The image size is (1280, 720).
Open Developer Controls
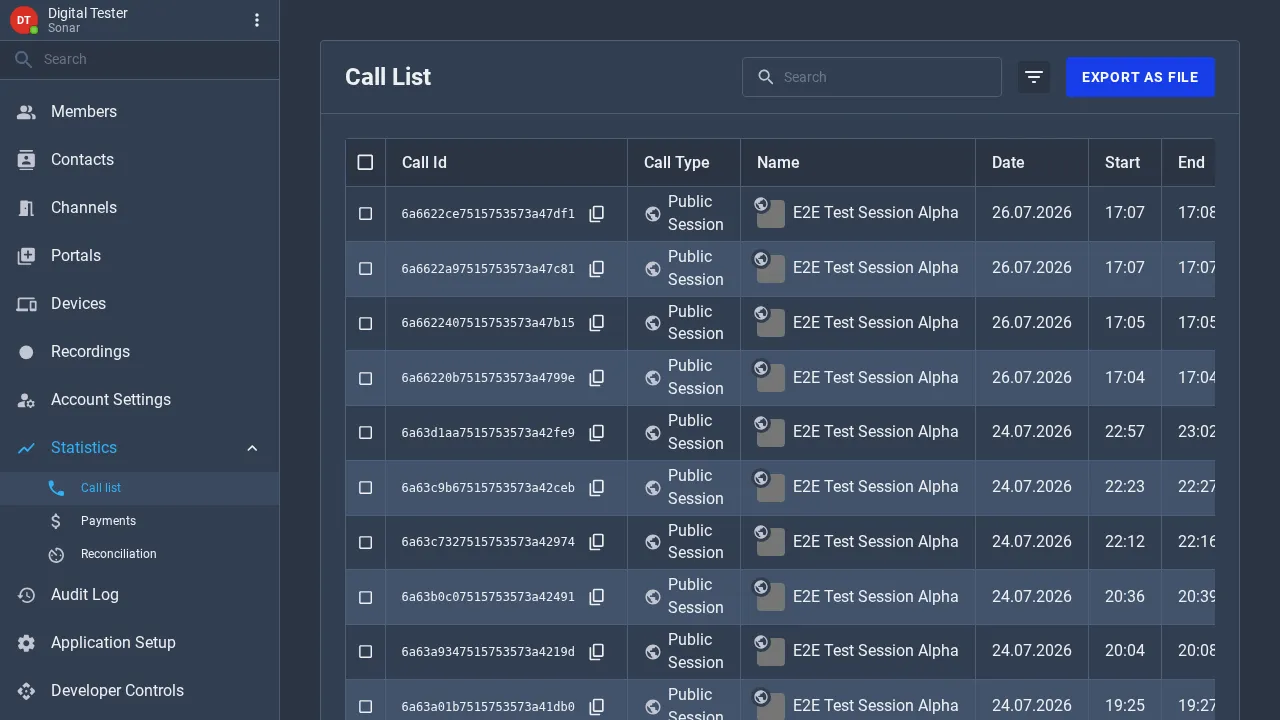(140, 691)
